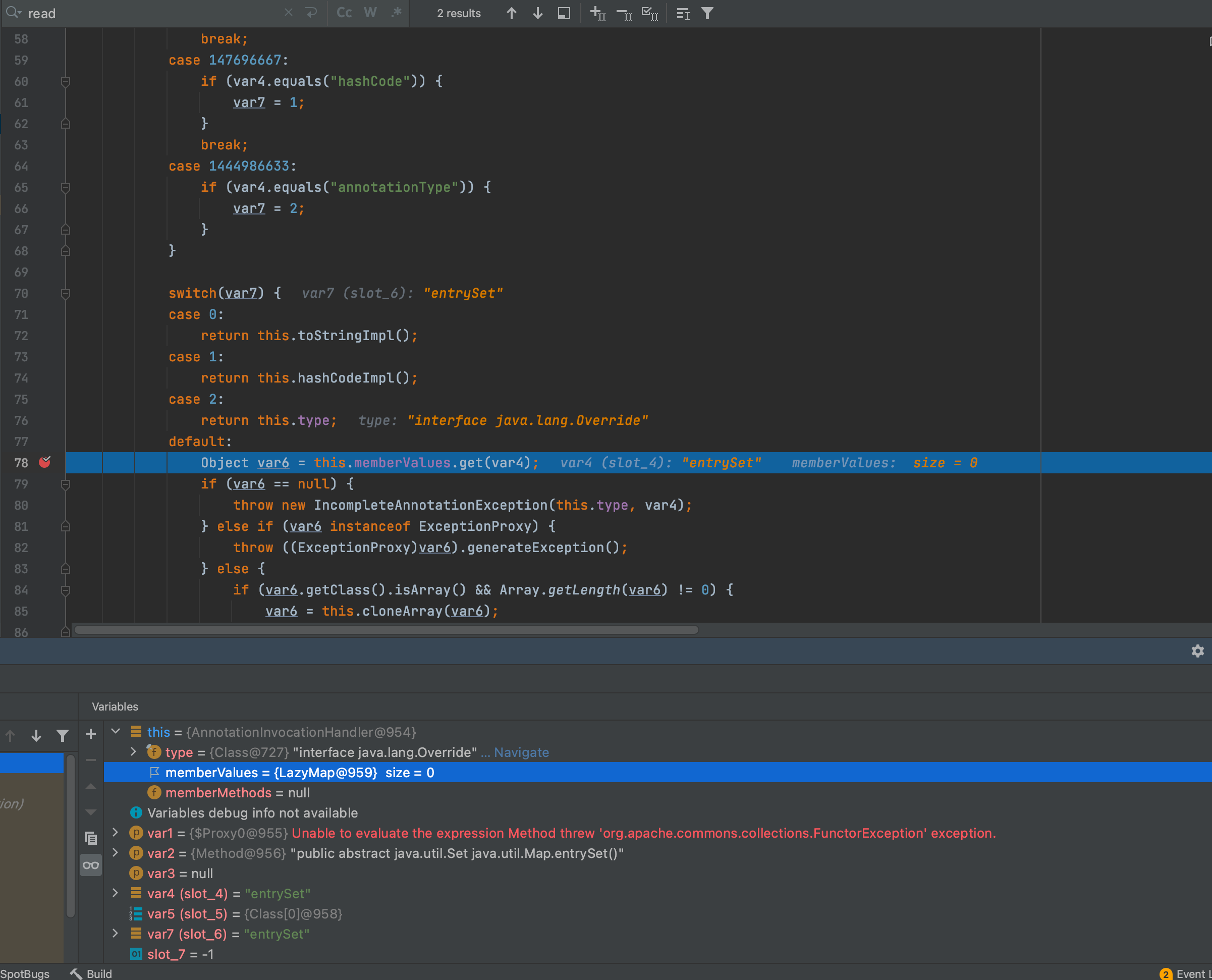The height and width of the screenshot is (980, 1212).
Task: Clear the search field text
Action: click(x=289, y=13)
